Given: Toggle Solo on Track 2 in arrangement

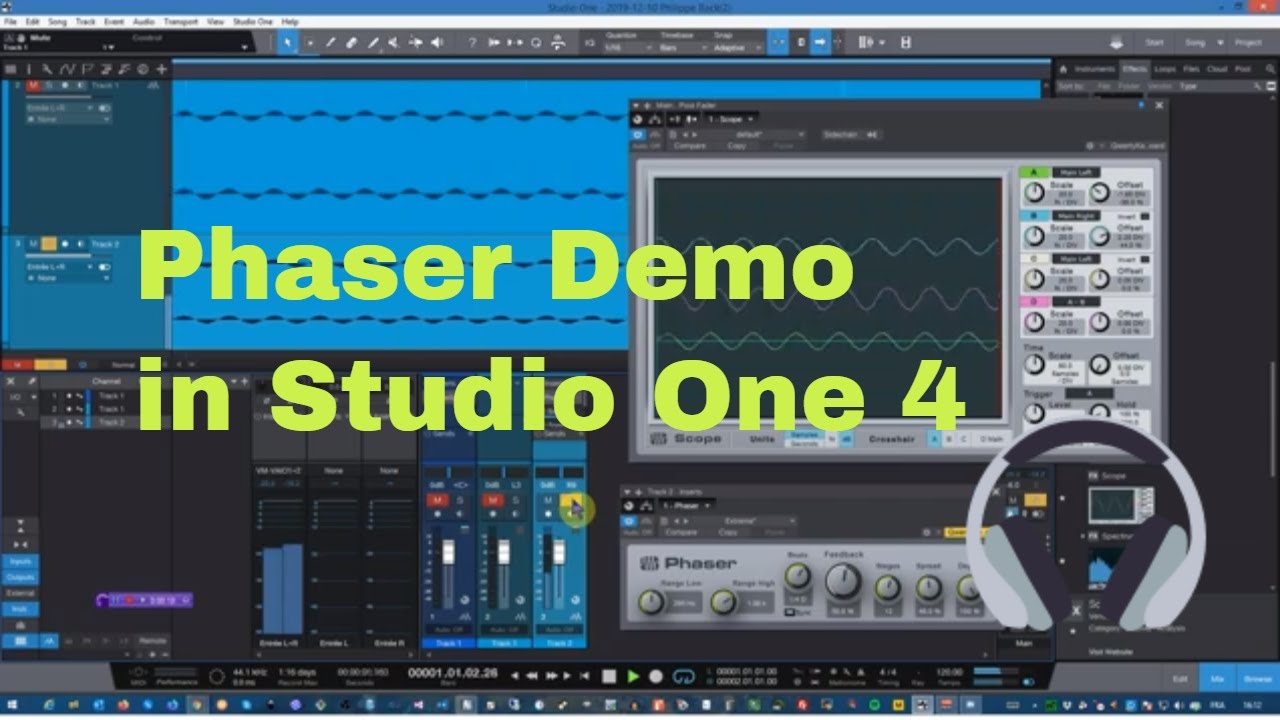Looking at the screenshot, I should [48, 244].
